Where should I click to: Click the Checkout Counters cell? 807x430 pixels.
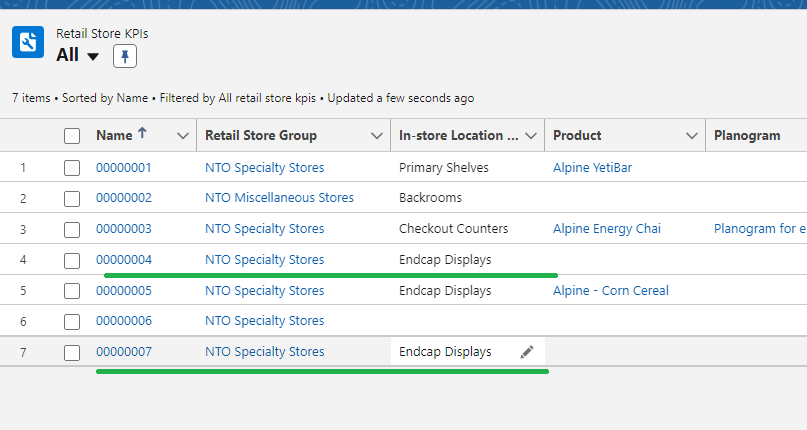click(453, 229)
